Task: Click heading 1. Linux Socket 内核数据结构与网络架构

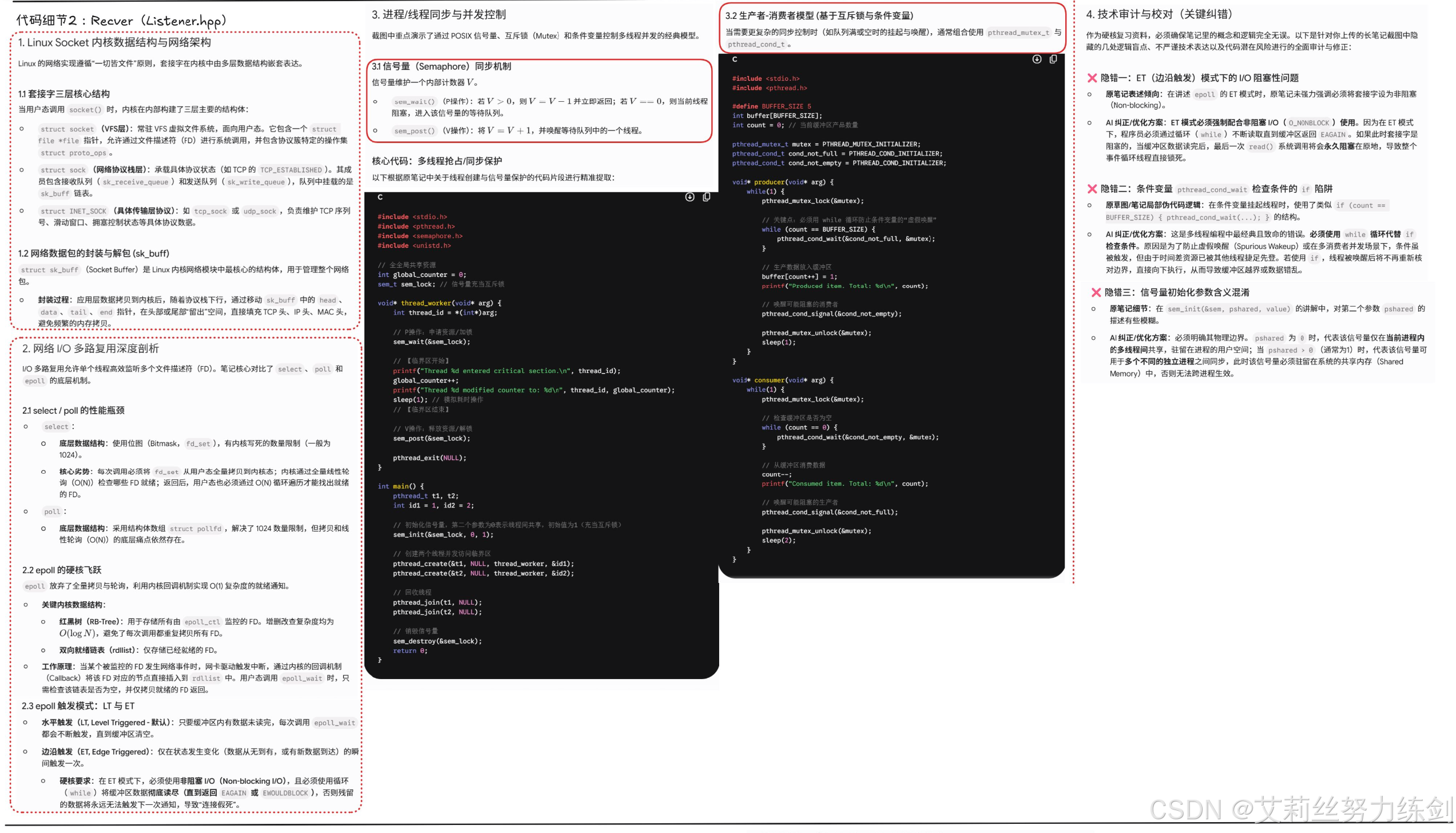Action: [114, 42]
